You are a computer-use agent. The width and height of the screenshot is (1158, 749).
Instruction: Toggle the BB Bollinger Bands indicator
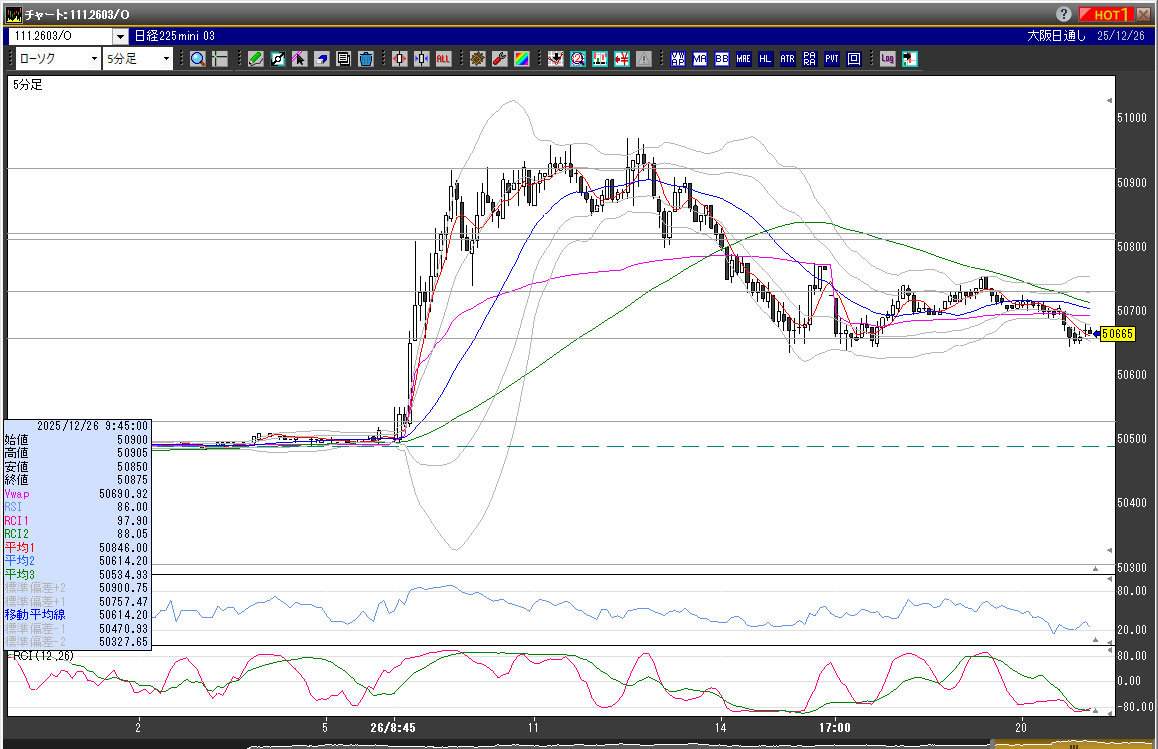pyautogui.click(x=721, y=59)
